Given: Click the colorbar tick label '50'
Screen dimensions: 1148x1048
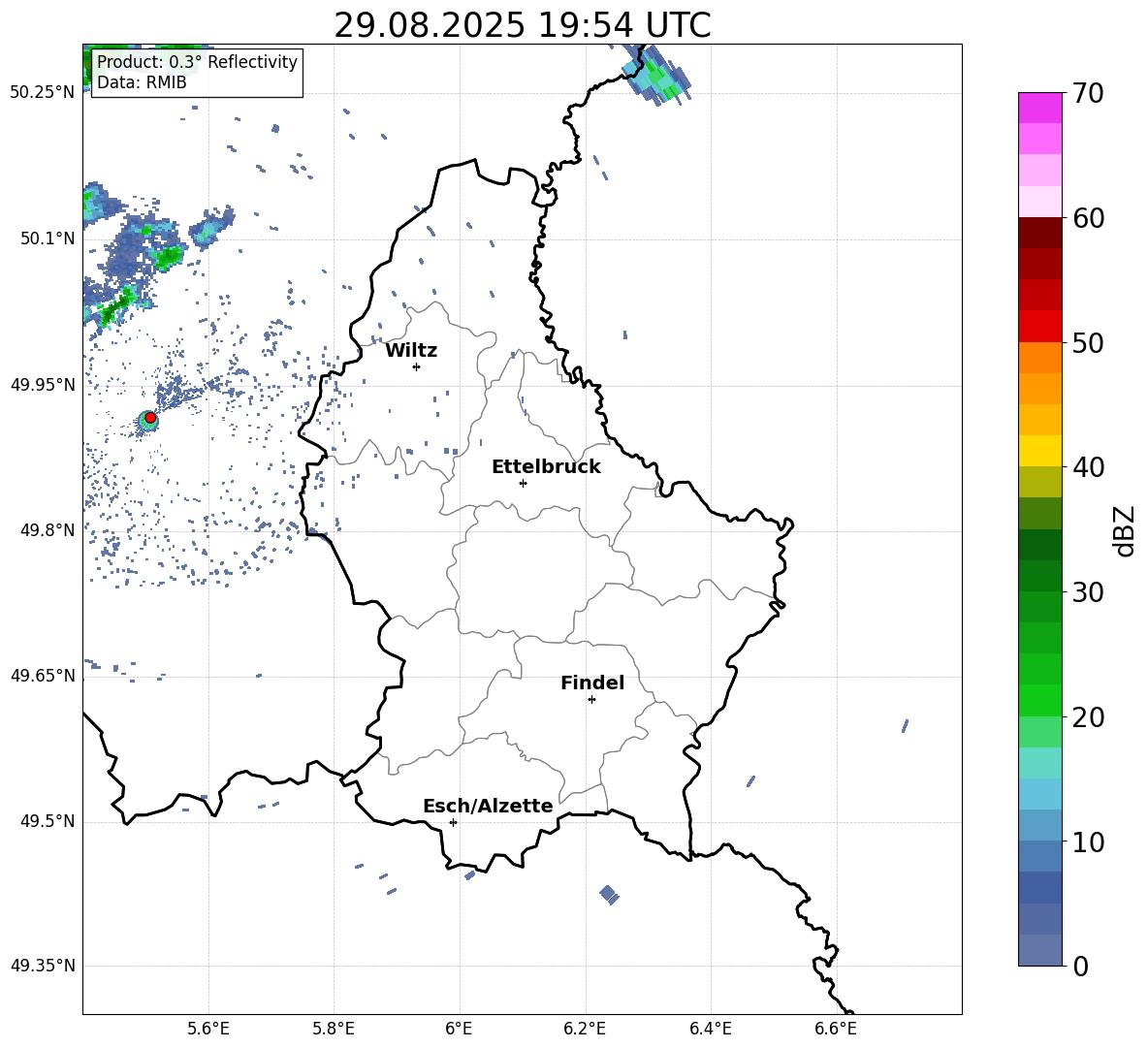Looking at the screenshot, I should pos(1088,343).
